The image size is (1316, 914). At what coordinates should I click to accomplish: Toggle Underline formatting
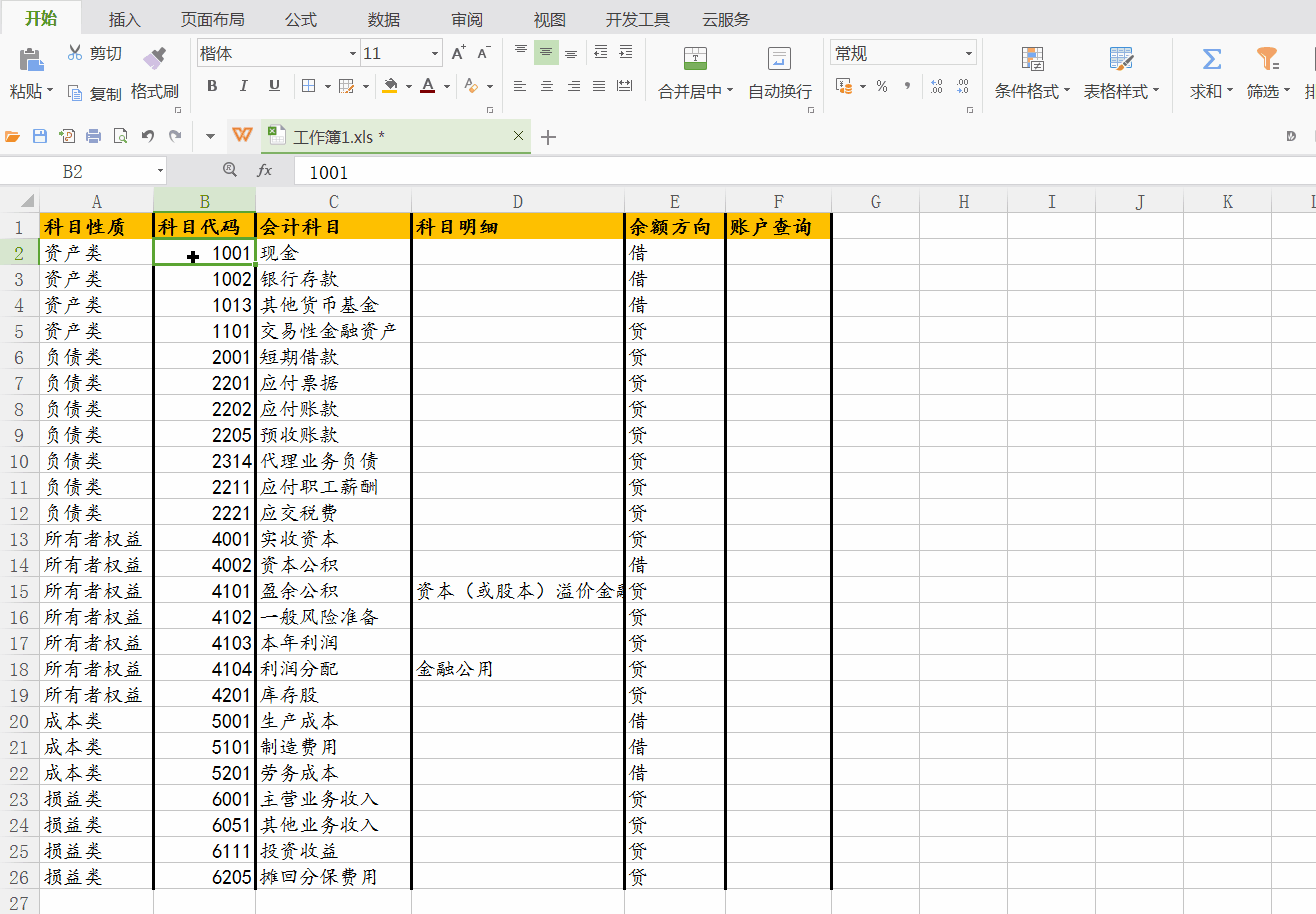tap(274, 86)
